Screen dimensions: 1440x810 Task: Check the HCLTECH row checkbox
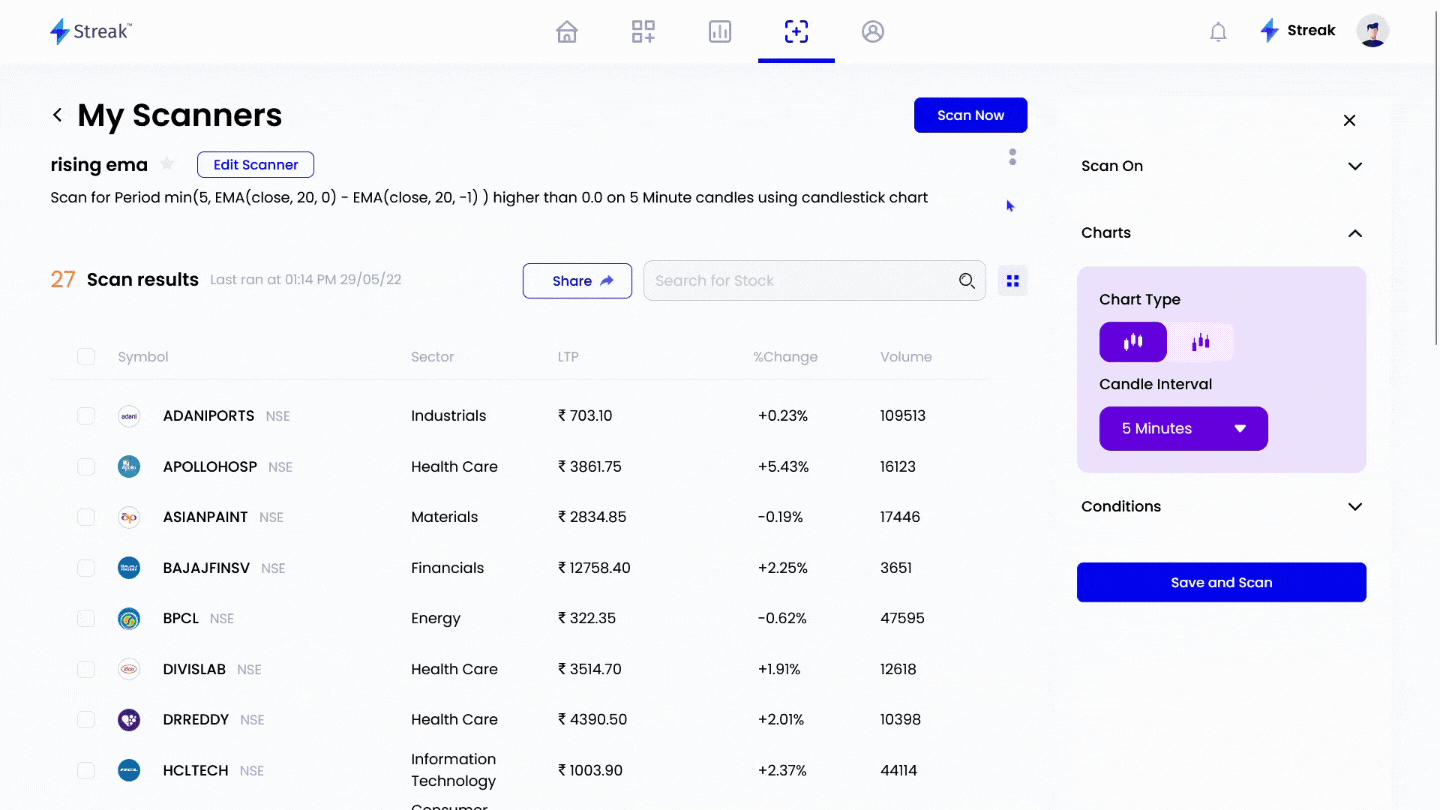tap(86, 771)
